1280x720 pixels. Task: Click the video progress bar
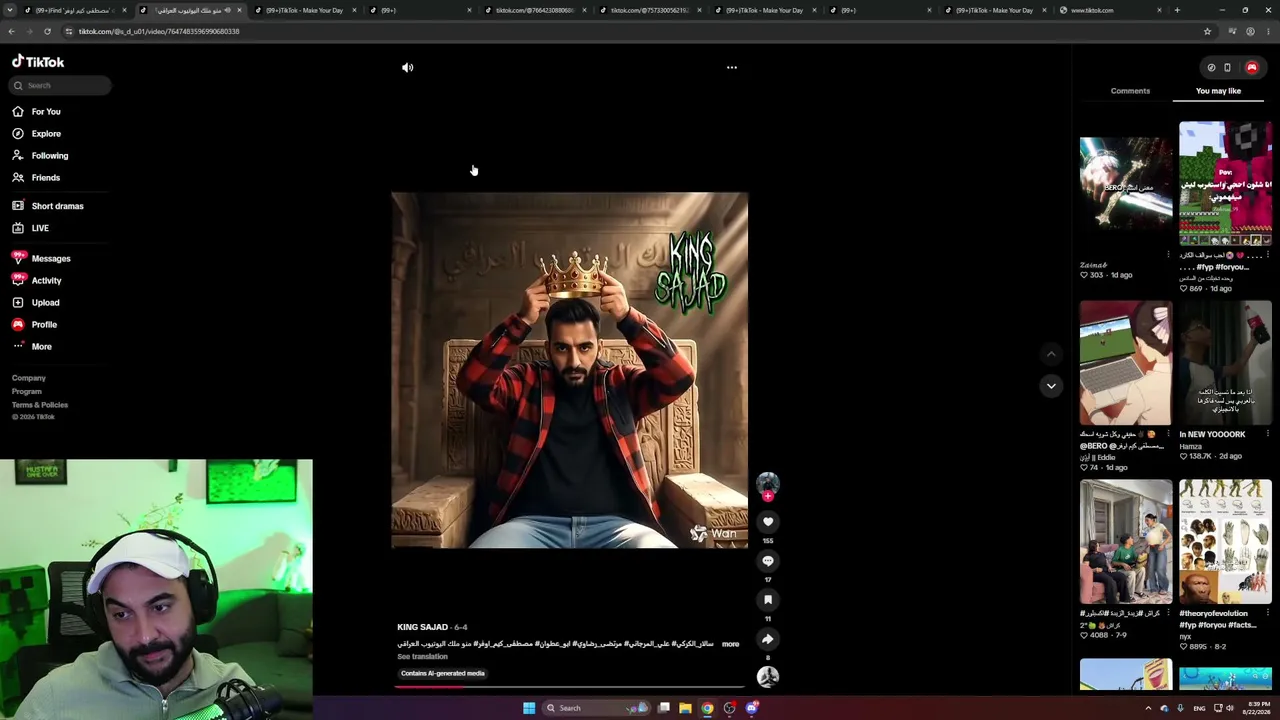[569, 687]
